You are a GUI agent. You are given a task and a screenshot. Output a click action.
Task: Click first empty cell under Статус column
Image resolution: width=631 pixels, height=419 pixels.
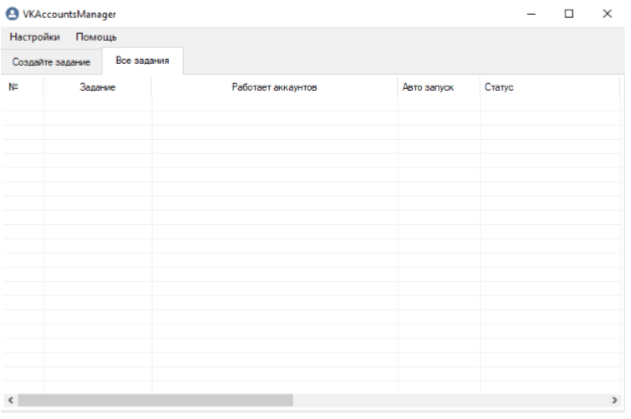pos(550,105)
